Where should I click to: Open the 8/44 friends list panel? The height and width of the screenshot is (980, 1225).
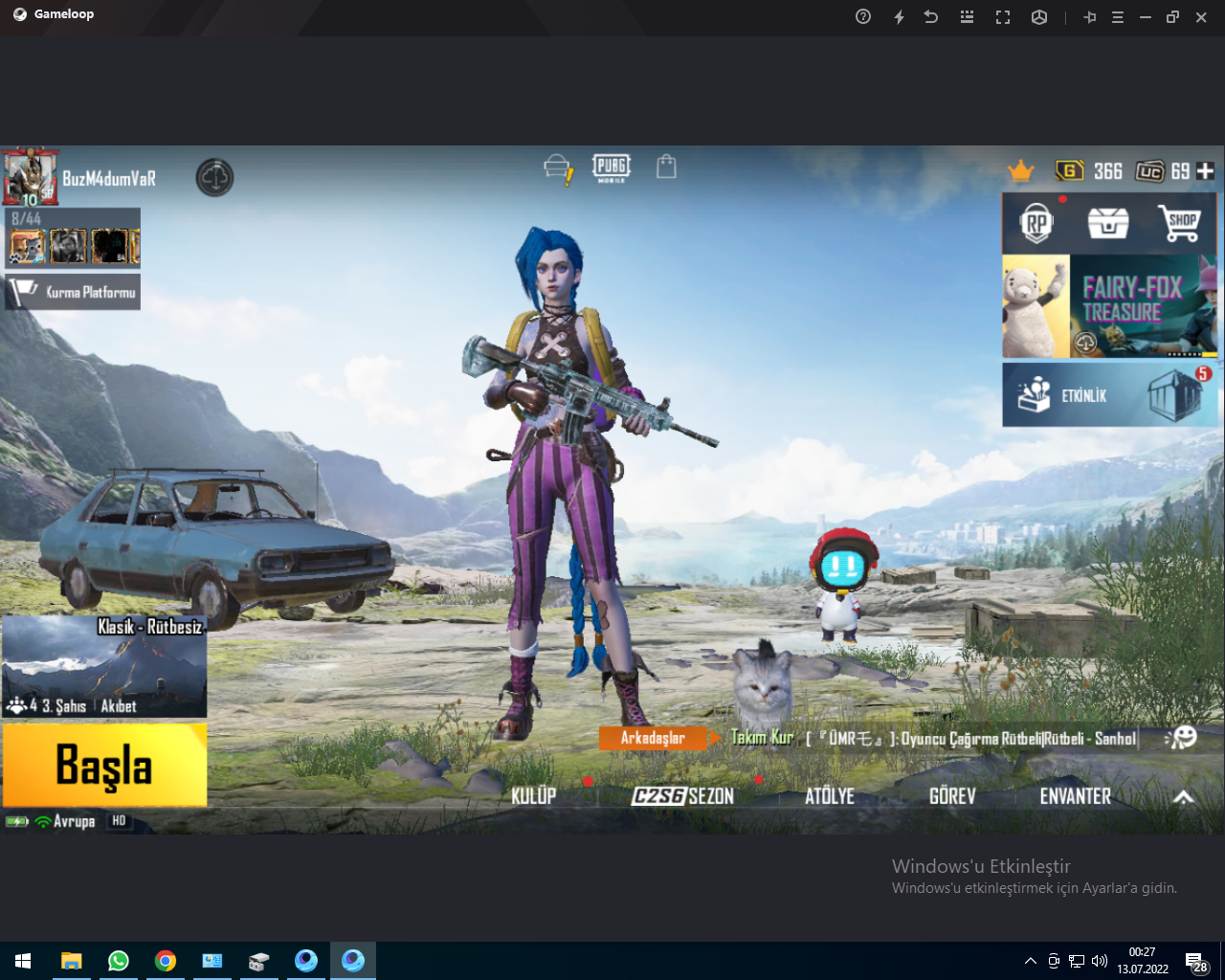[74, 237]
